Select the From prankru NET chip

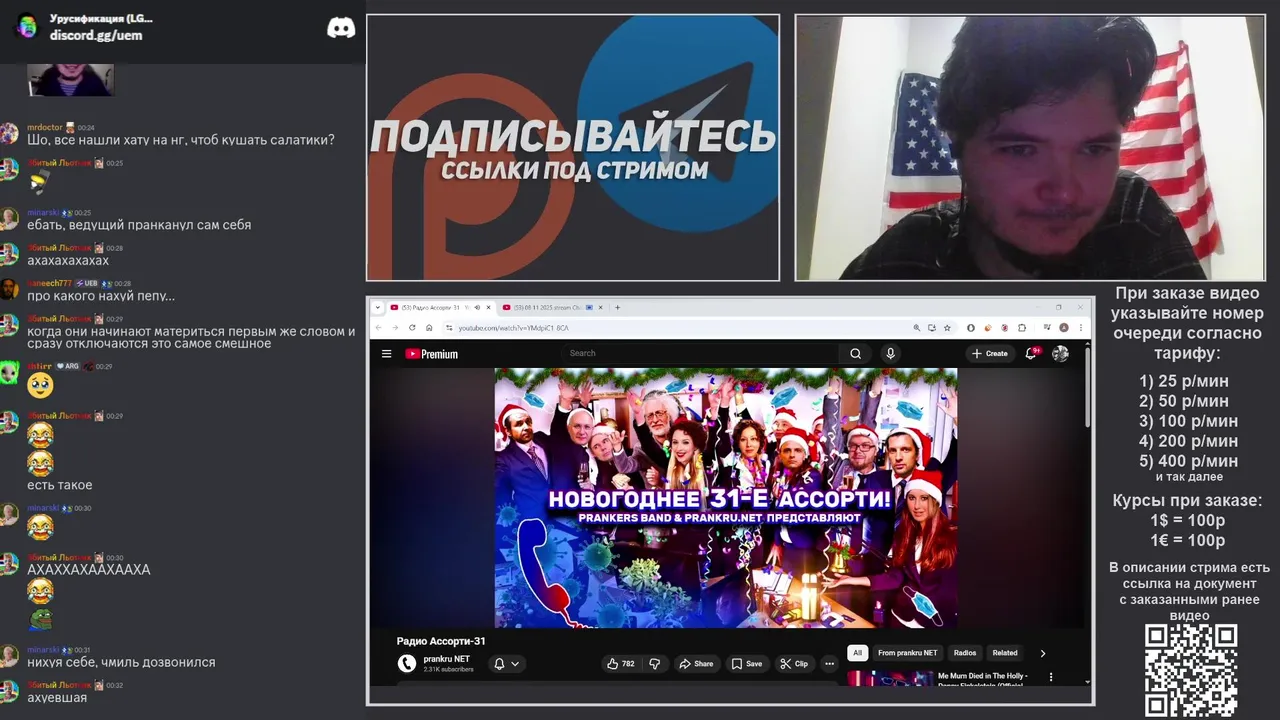pos(908,653)
